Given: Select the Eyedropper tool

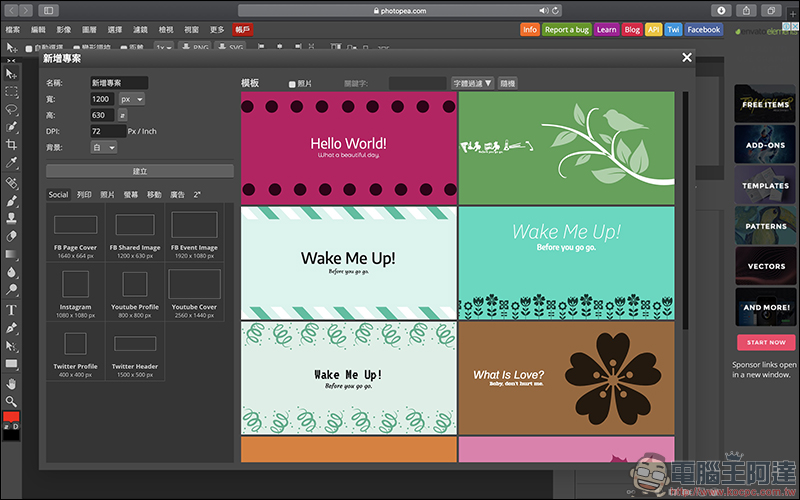Looking at the screenshot, I should 11,163.
